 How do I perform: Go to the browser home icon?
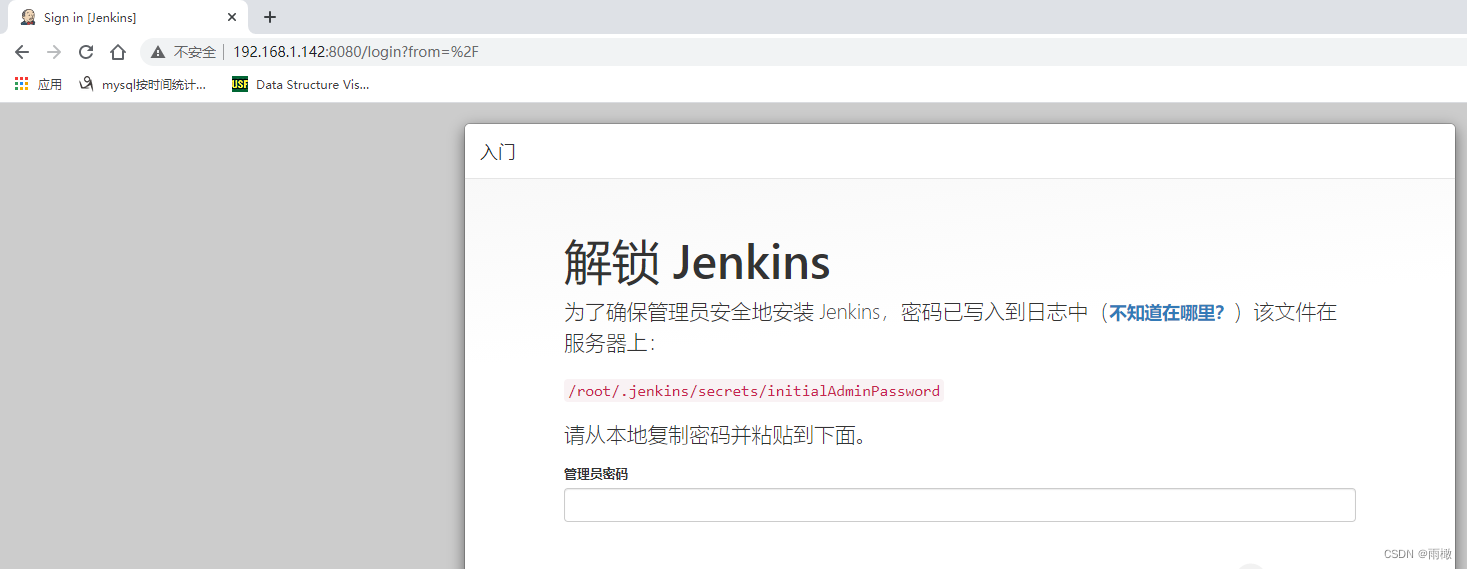(118, 52)
